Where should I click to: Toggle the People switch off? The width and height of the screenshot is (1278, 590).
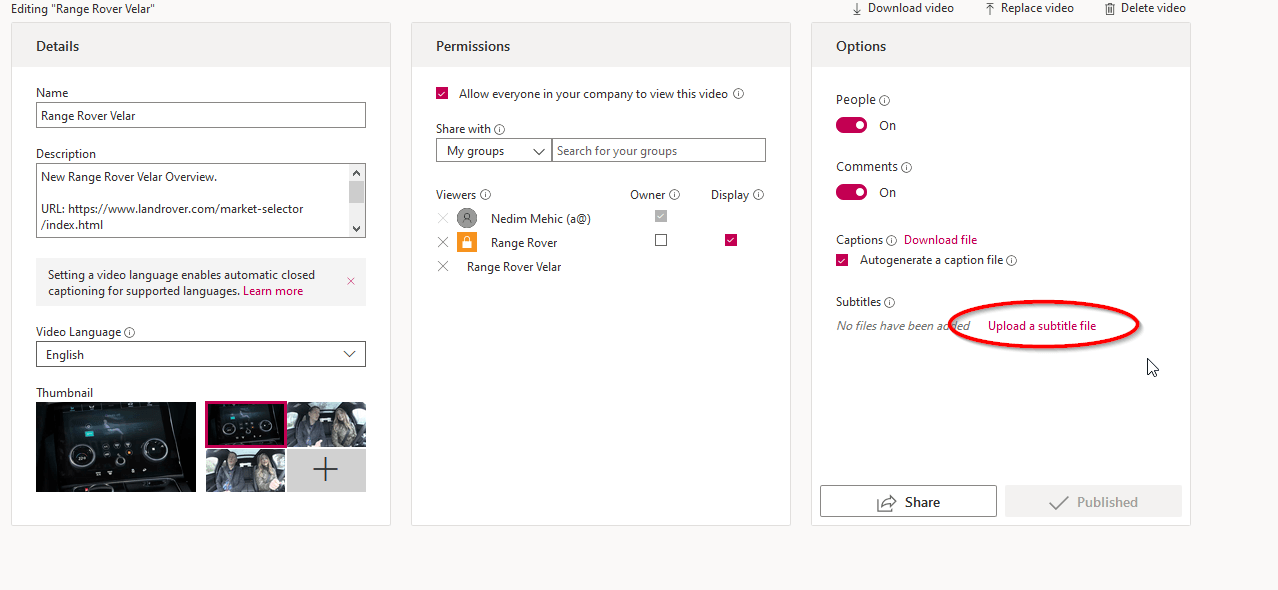coord(852,126)
